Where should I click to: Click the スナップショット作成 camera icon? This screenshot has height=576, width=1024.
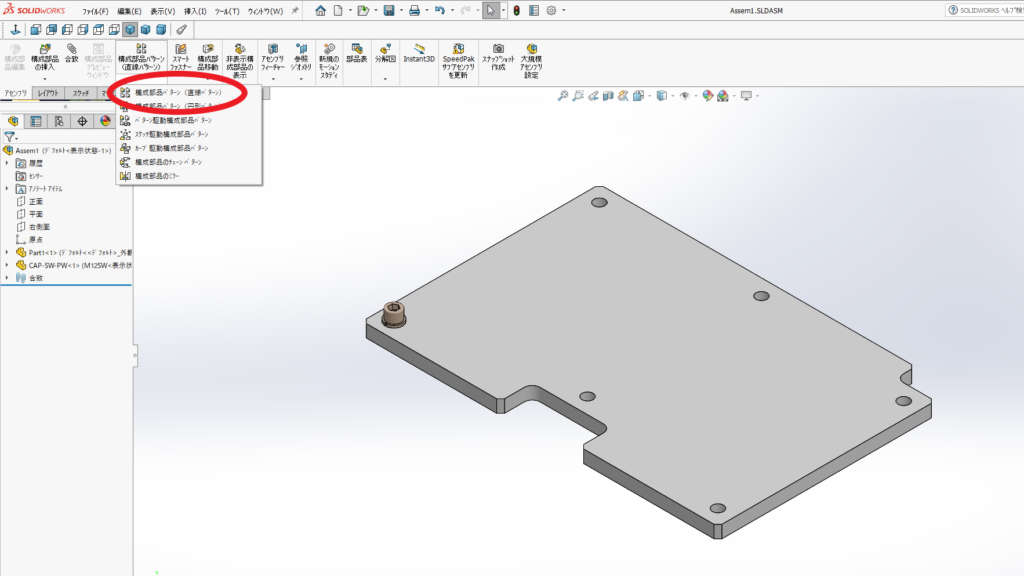tap(497, 54)
